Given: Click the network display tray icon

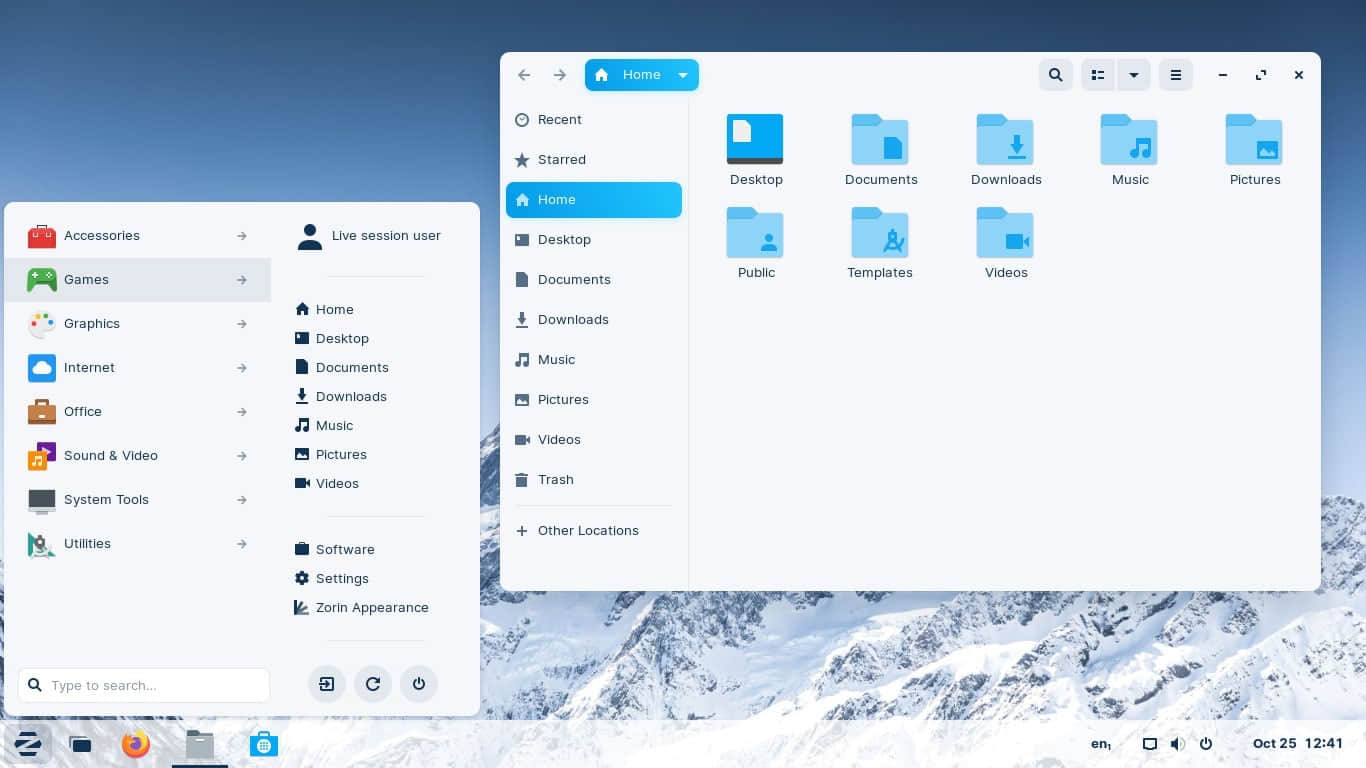Looking at the screenshot, I should point(1150,744).
